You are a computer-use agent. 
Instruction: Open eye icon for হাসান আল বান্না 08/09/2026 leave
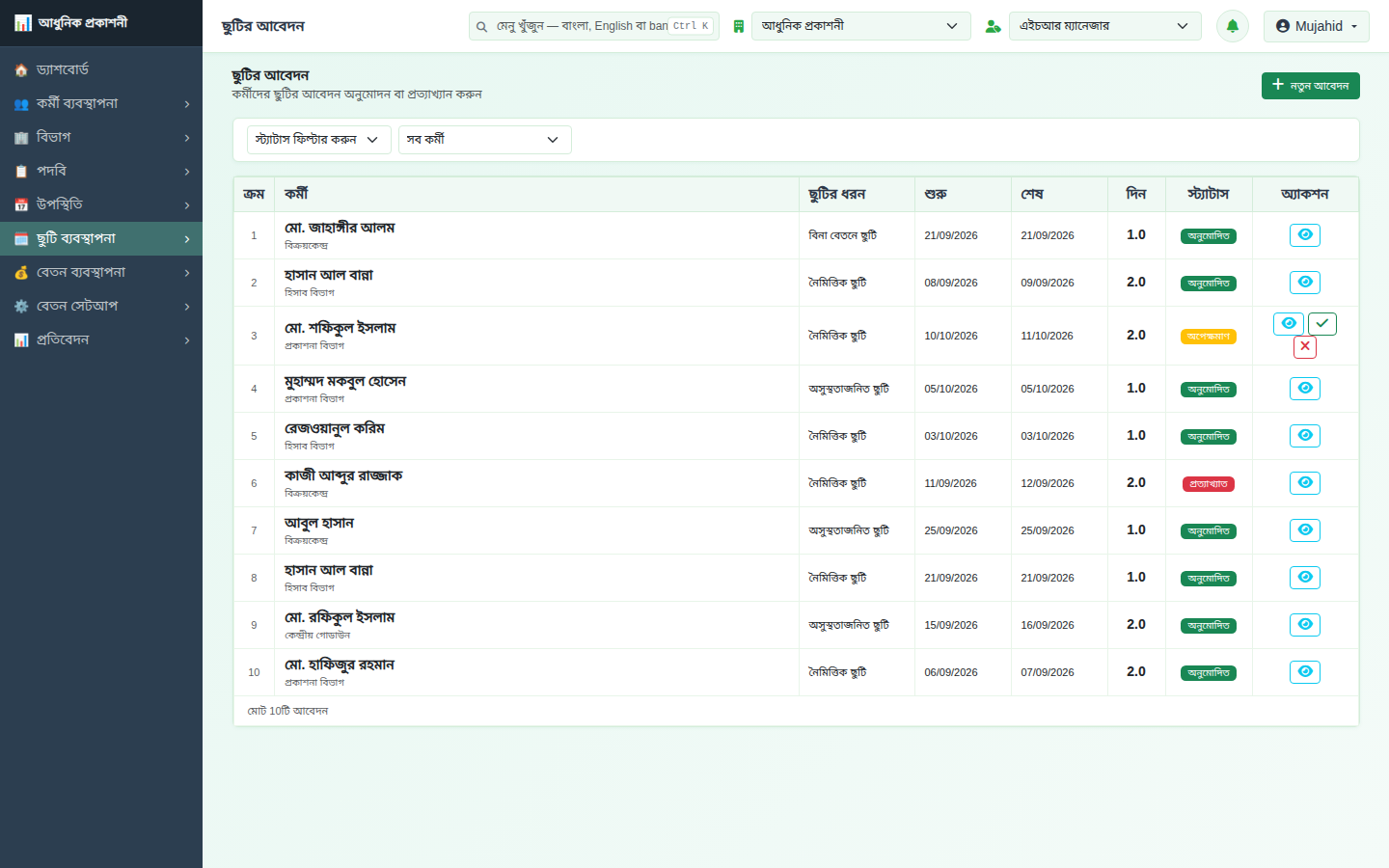coord(1305,283)
